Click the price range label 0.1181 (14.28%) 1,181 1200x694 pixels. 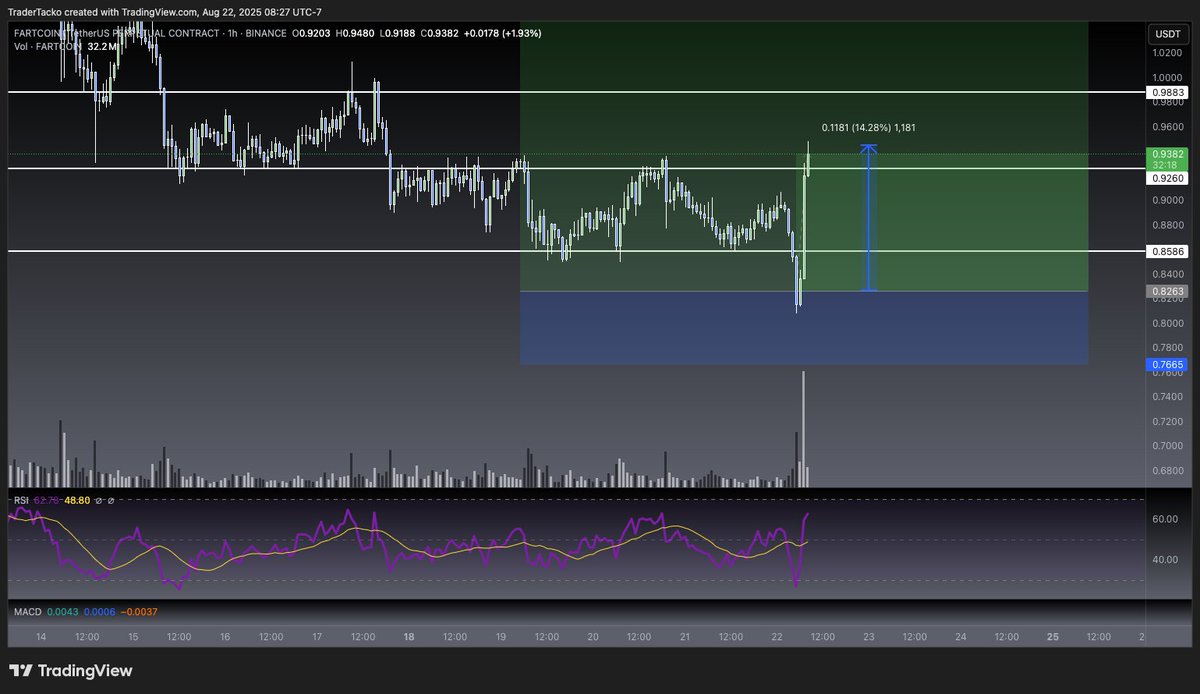pyautogui.click(x=869, y=128)
